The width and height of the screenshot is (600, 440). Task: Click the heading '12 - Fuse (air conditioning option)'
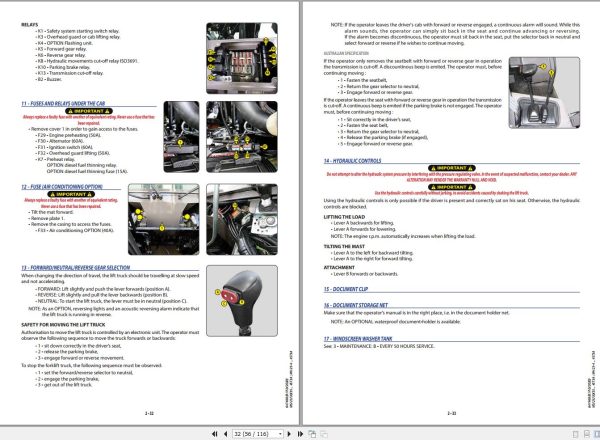[x=62, y=187]
